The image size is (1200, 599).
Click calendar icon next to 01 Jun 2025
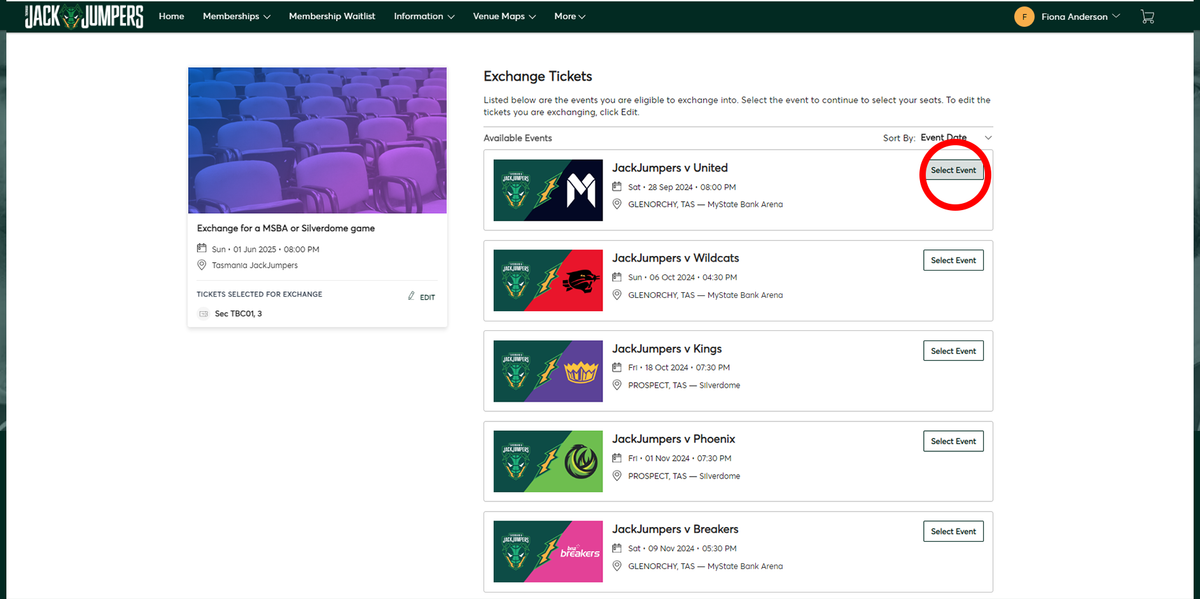click(x=202, y=249)
